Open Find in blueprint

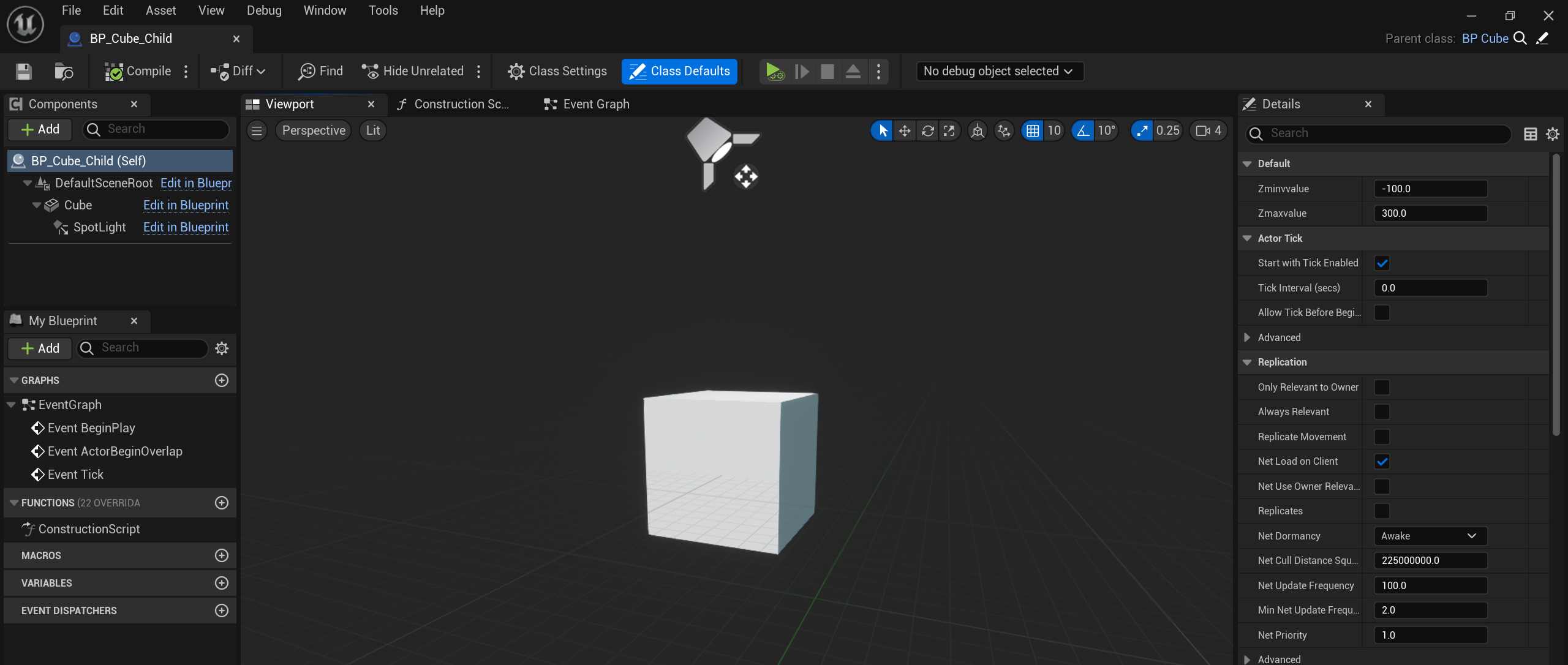[x=320, y=72]
